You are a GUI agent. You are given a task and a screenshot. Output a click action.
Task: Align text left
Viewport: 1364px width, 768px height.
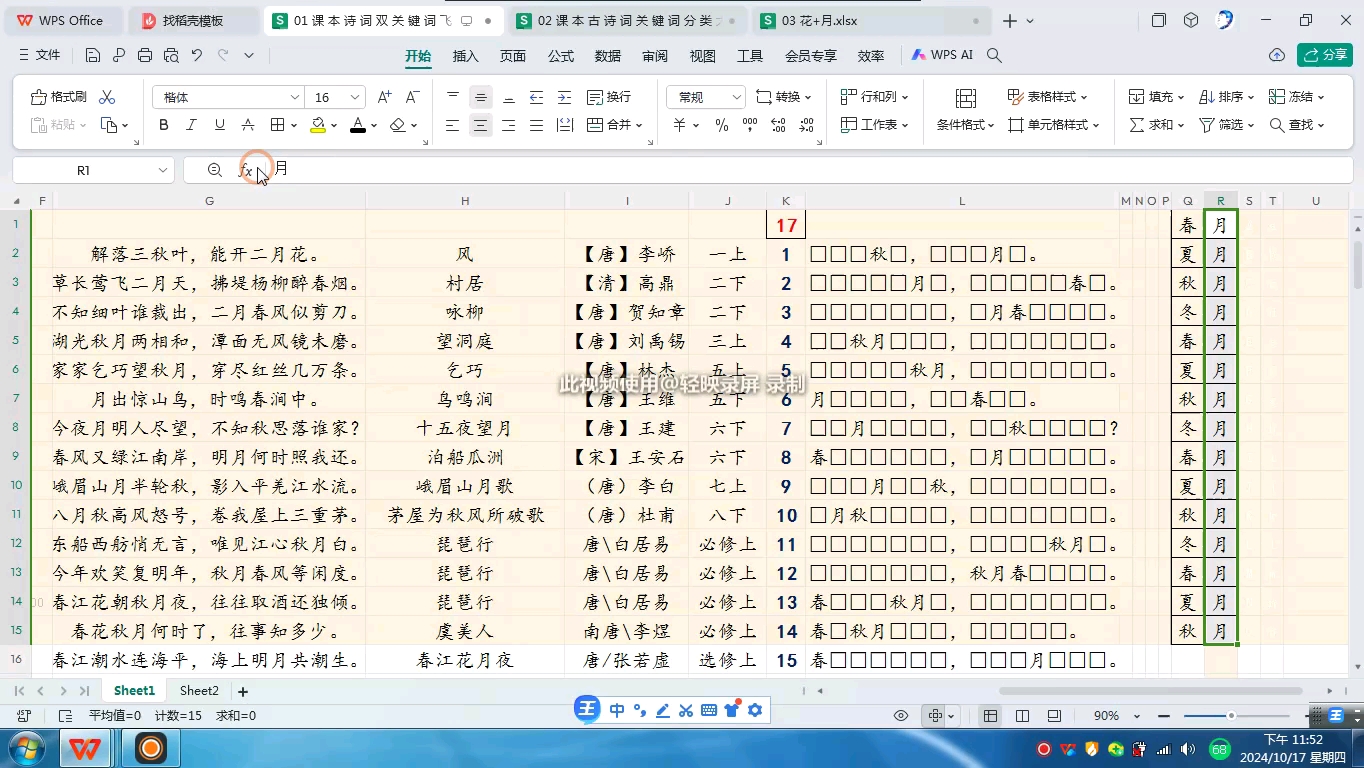click(453, 125)
